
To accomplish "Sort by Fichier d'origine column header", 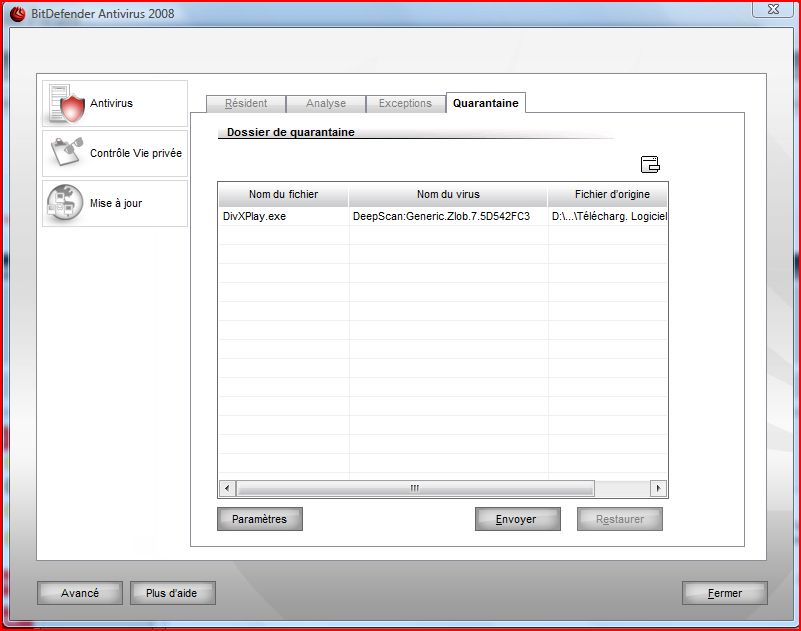I will (607, 194).
